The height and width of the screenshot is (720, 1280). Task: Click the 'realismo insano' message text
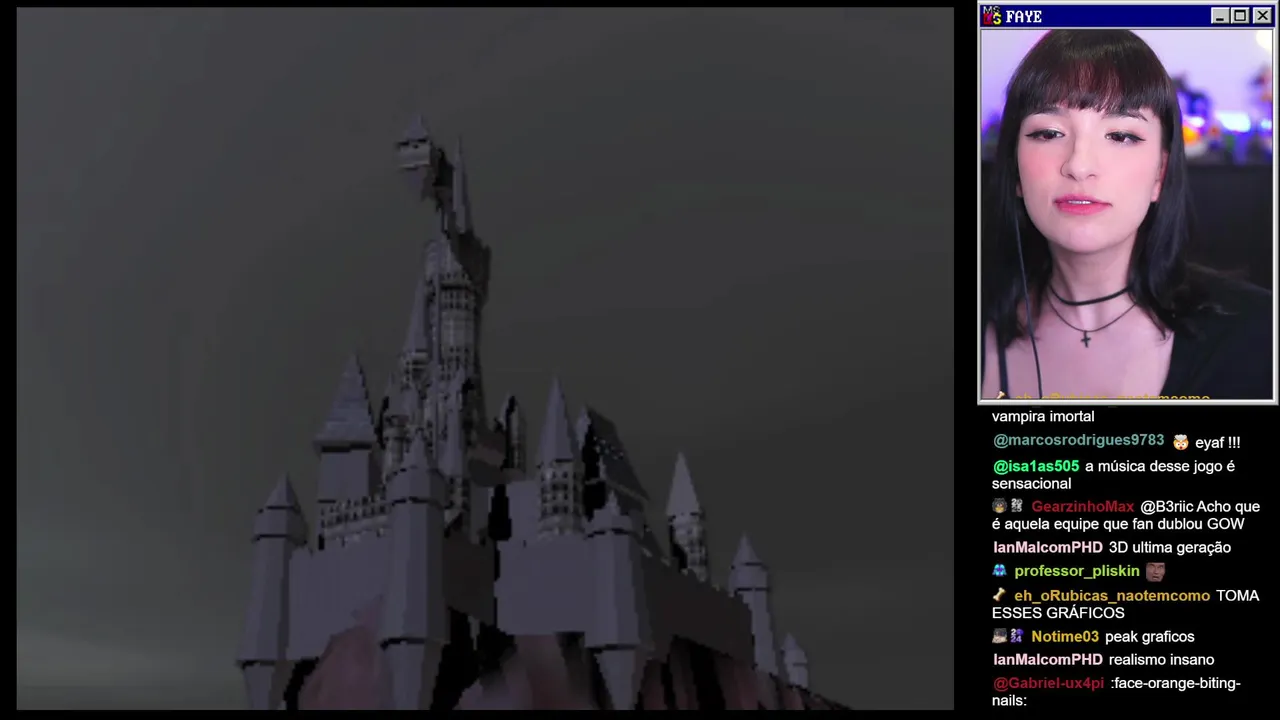pos(1161,659)
